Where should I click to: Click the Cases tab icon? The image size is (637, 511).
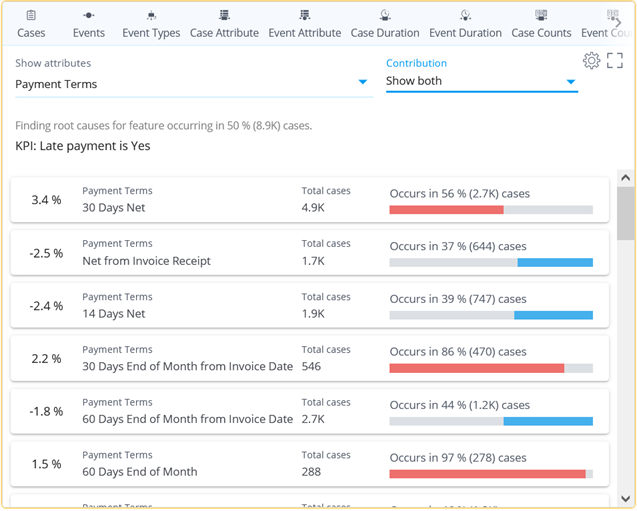(x=31, y=15)
